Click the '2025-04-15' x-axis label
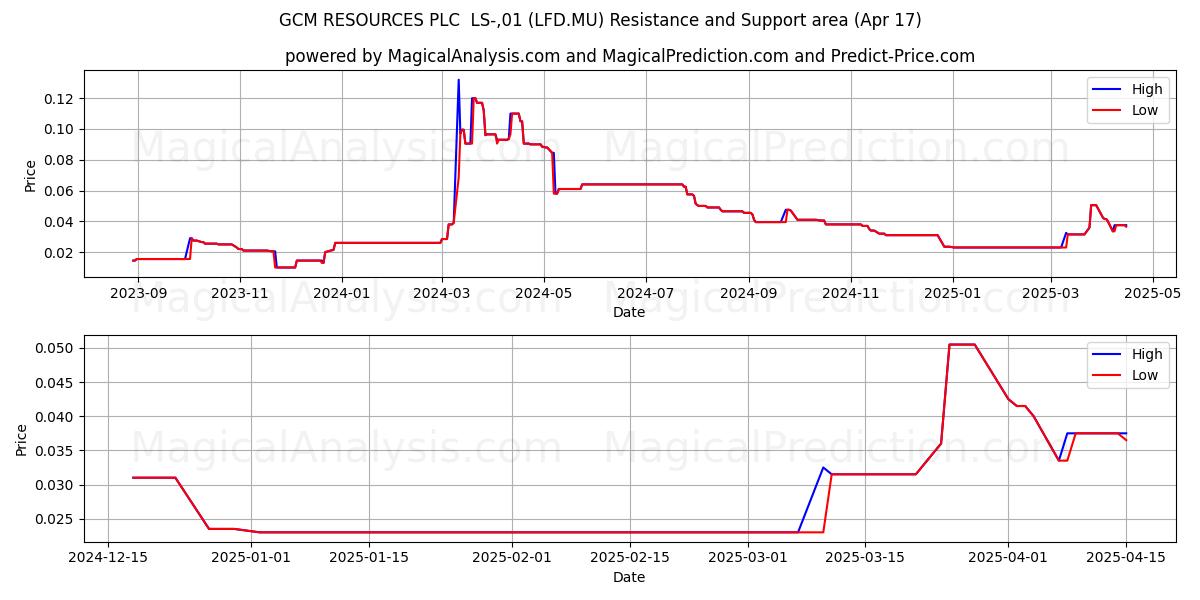This screenshot has height=600, width=1200. (x=1126, y=558)
